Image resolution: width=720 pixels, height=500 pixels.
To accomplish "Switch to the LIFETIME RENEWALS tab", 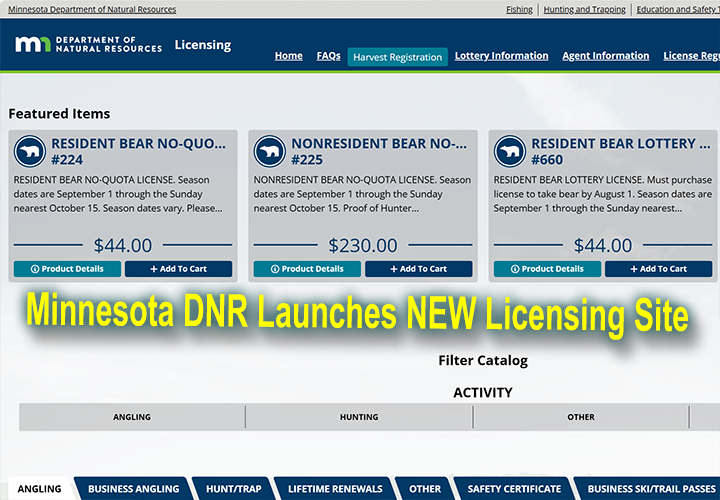I will pos(335,489).
